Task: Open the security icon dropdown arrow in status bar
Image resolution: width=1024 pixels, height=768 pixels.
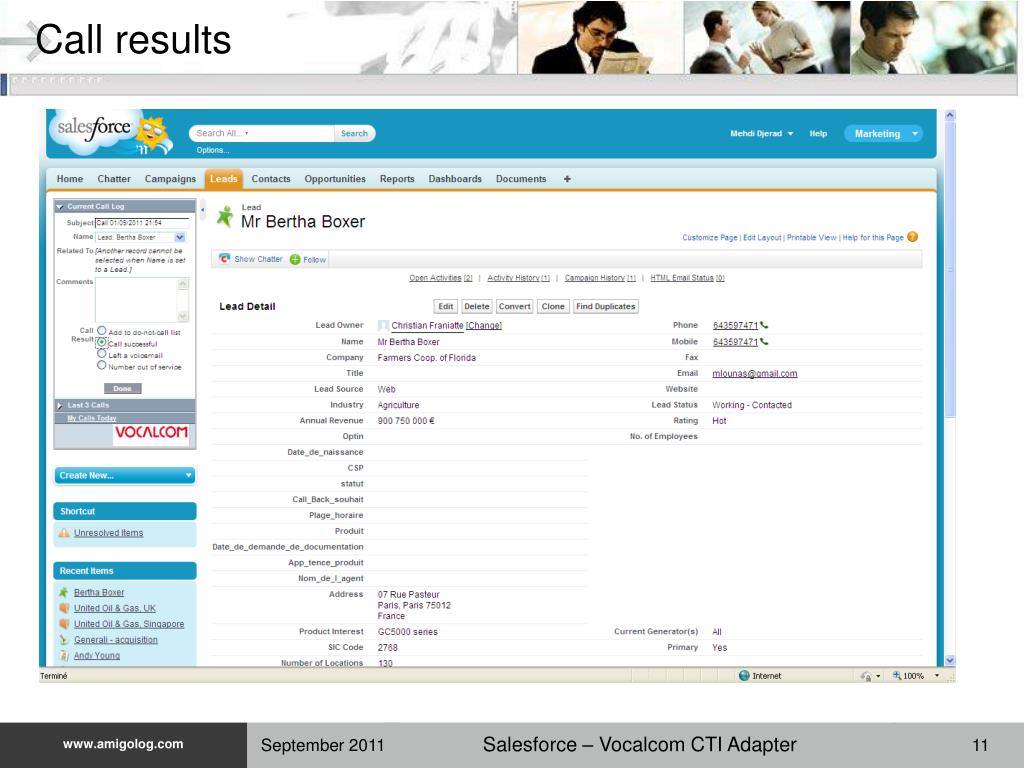Action: [x=878, y=677]
